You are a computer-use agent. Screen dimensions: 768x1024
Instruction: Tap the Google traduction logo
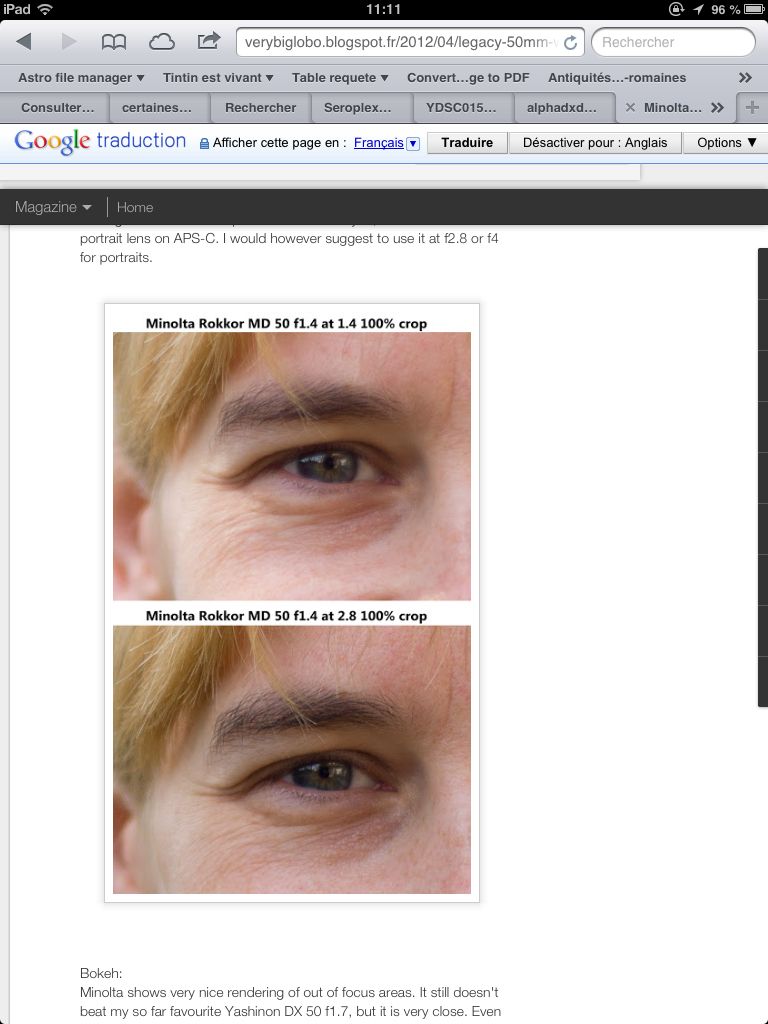click(100, 141)
